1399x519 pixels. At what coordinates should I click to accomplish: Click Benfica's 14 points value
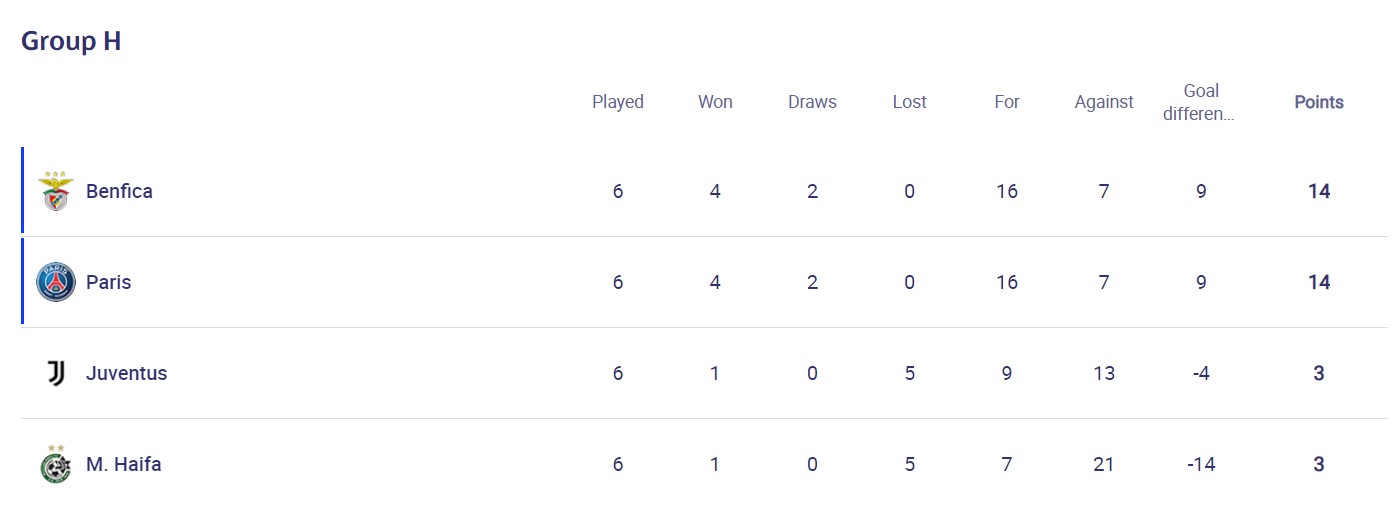coord(1319,191)
